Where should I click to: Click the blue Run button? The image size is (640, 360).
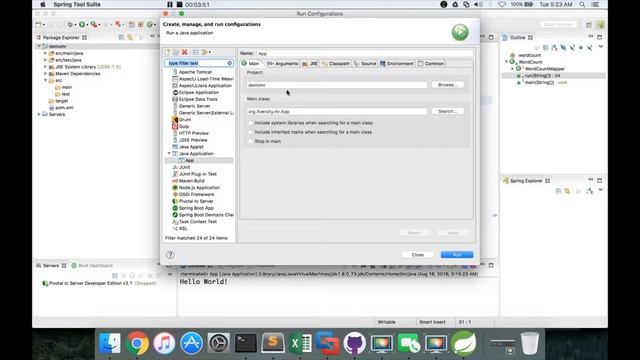[x=457, y=255]
